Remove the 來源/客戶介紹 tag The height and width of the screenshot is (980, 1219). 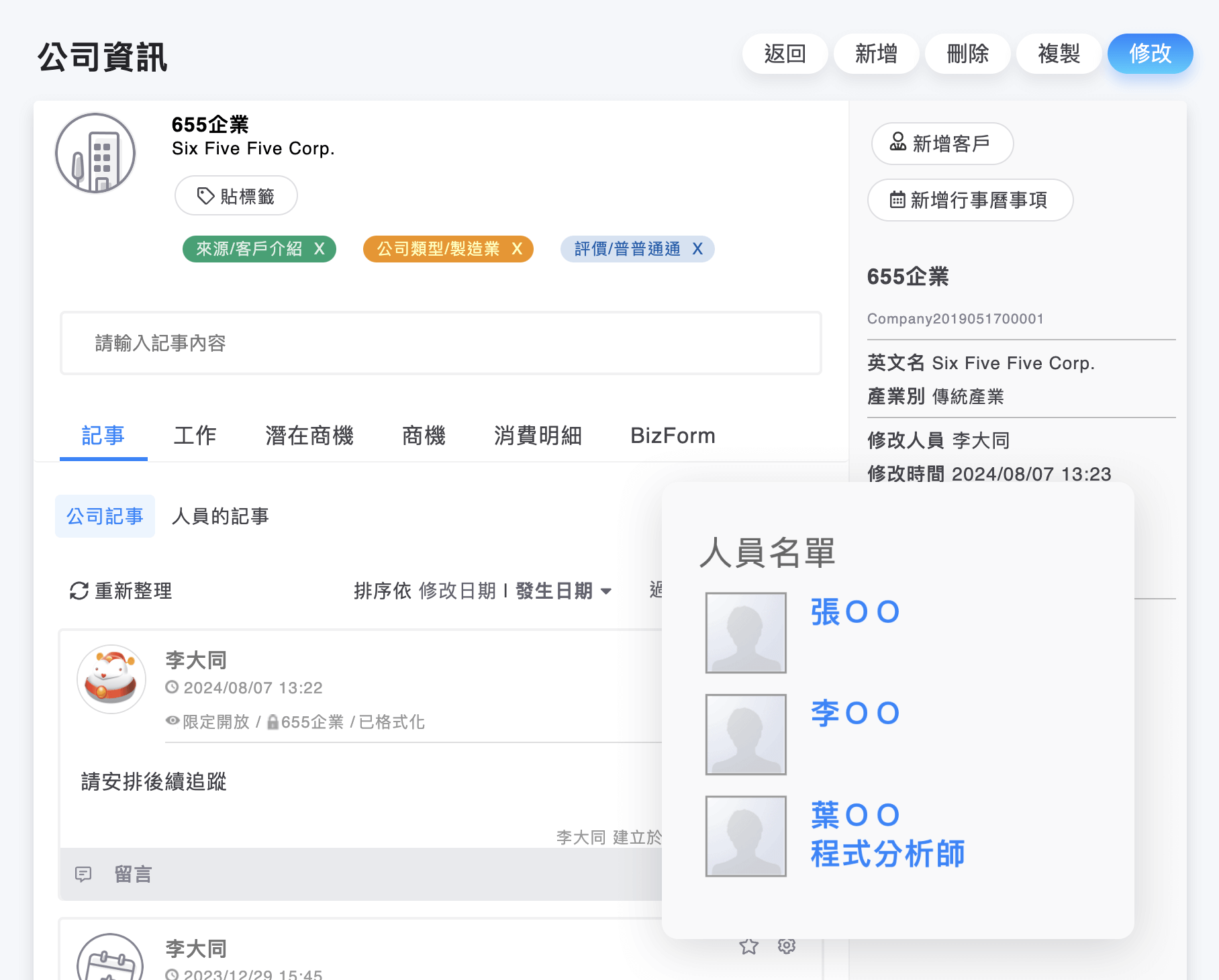pyautogui.click(x=320, y=249)
